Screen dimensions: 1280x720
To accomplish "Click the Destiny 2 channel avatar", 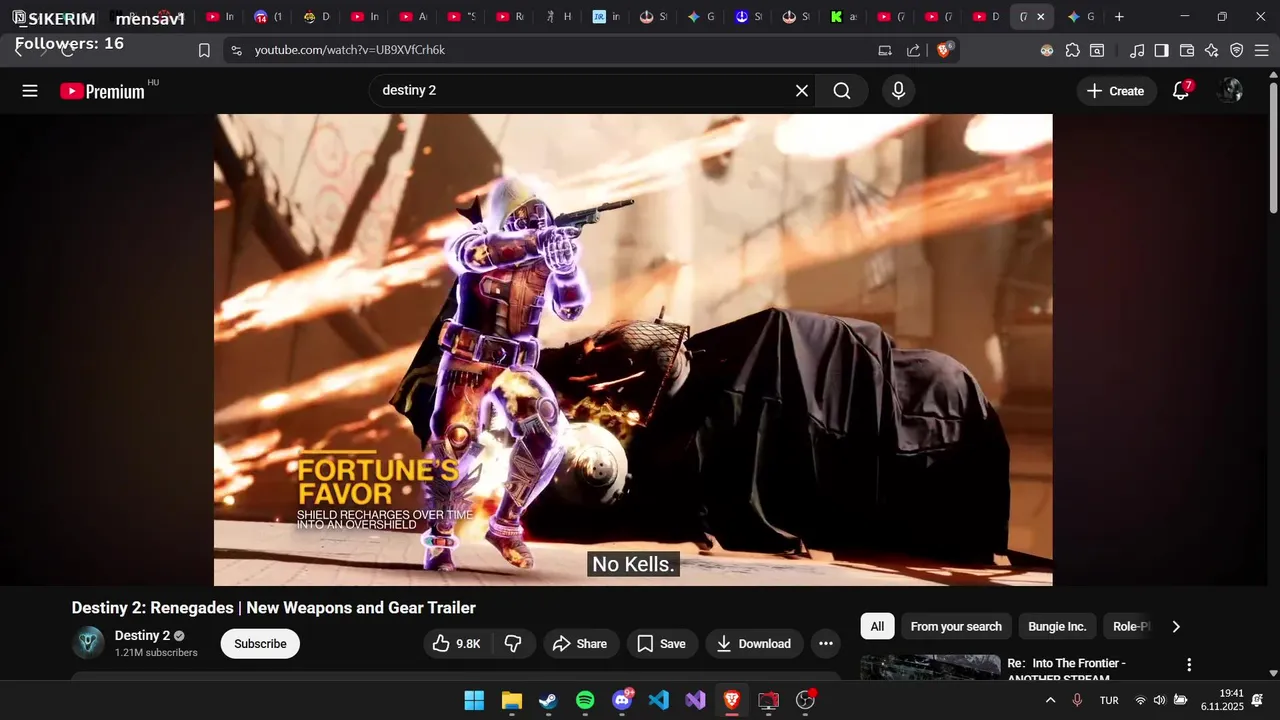I will (x=88, y=643).
